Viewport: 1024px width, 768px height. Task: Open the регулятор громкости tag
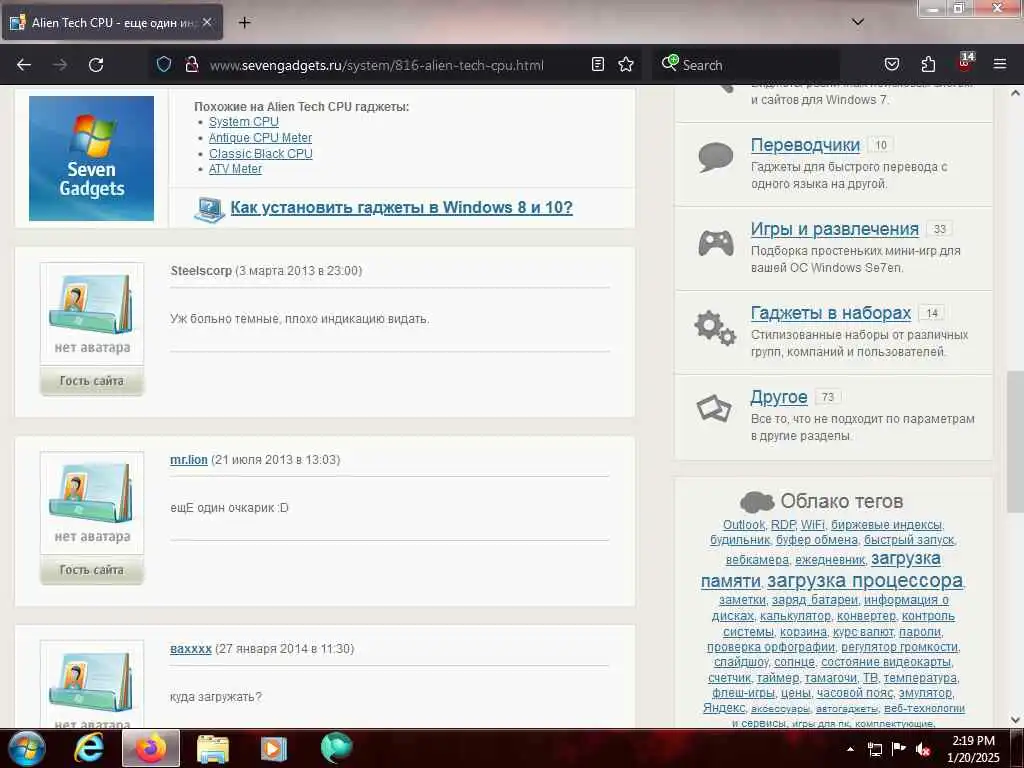pyautogui.click(x=899, y=647)
